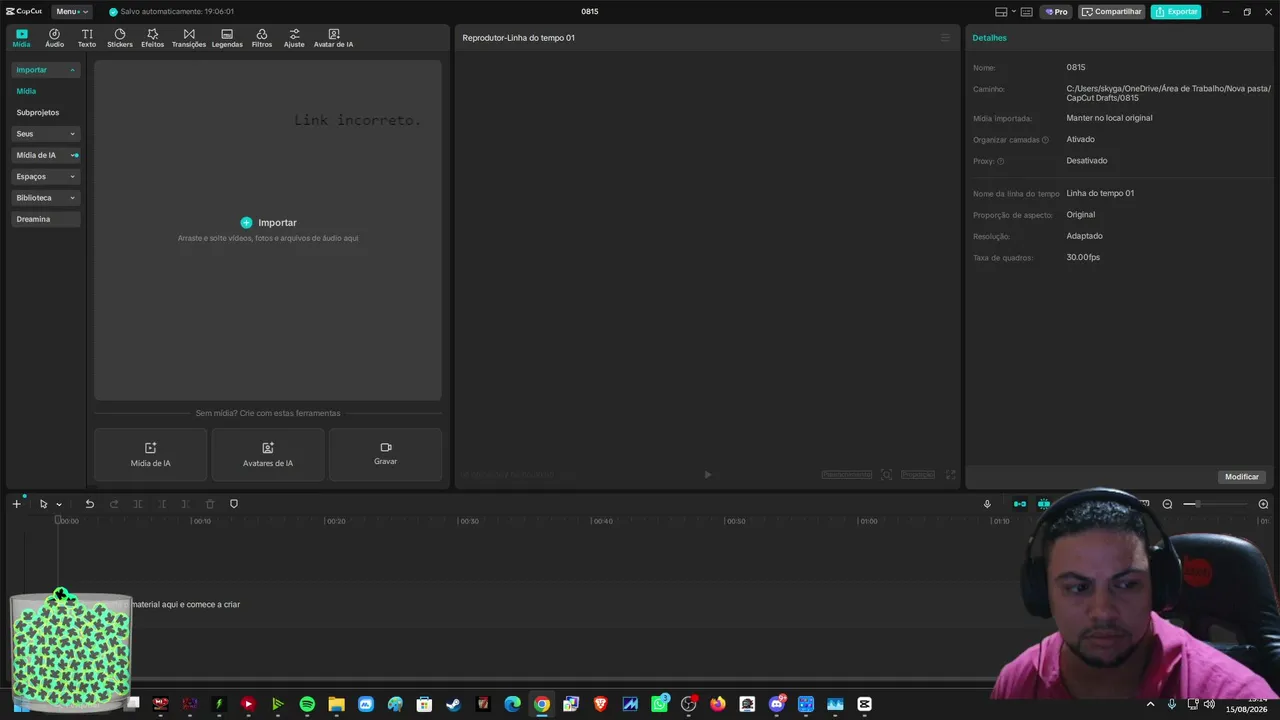Viewport: 1280px width, 720px height.
Task: Click the timeline zoom out icon
Action: coord(1167,504)
